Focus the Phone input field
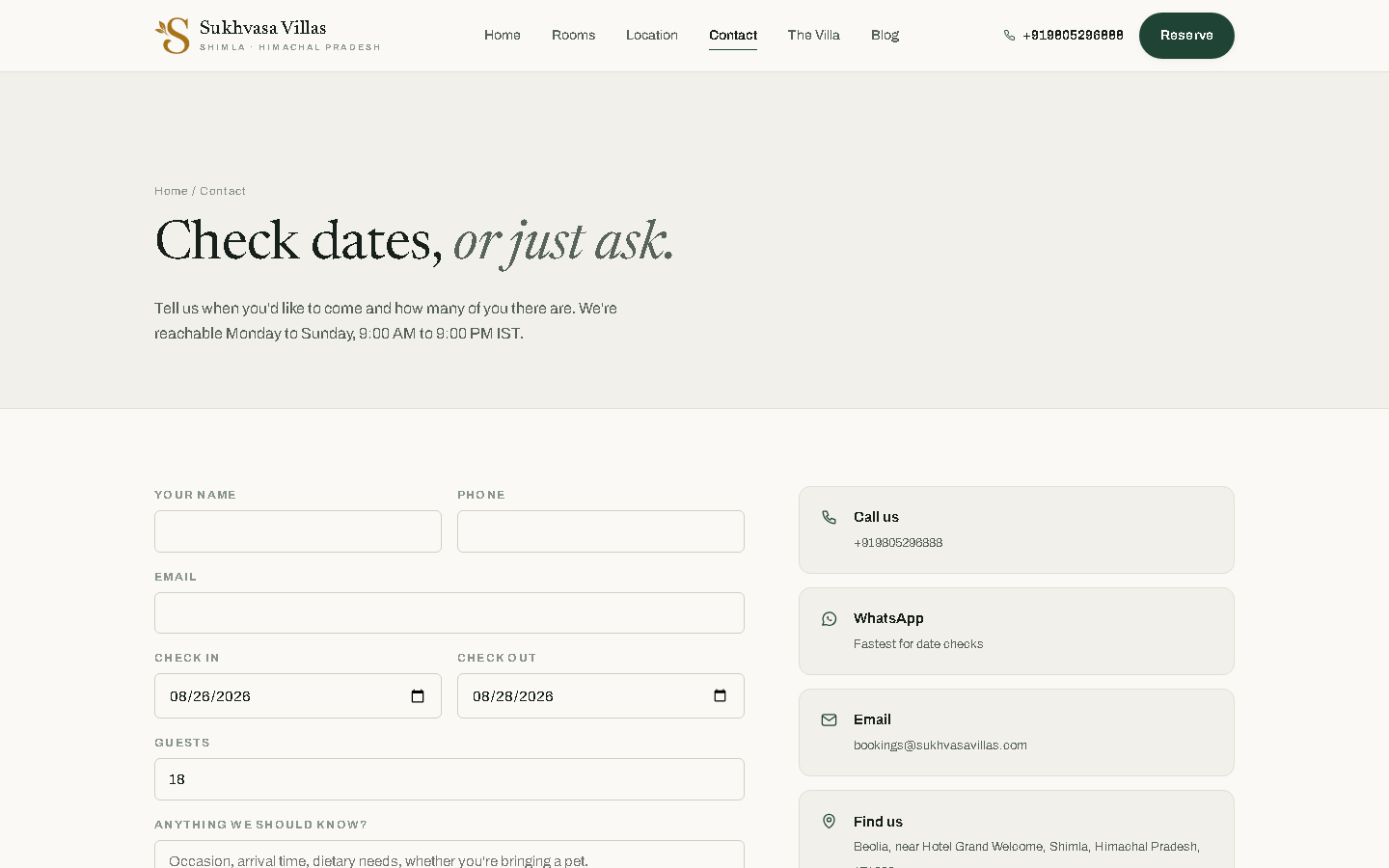This screenshot has height=868, width=1389. pos(601,531)
